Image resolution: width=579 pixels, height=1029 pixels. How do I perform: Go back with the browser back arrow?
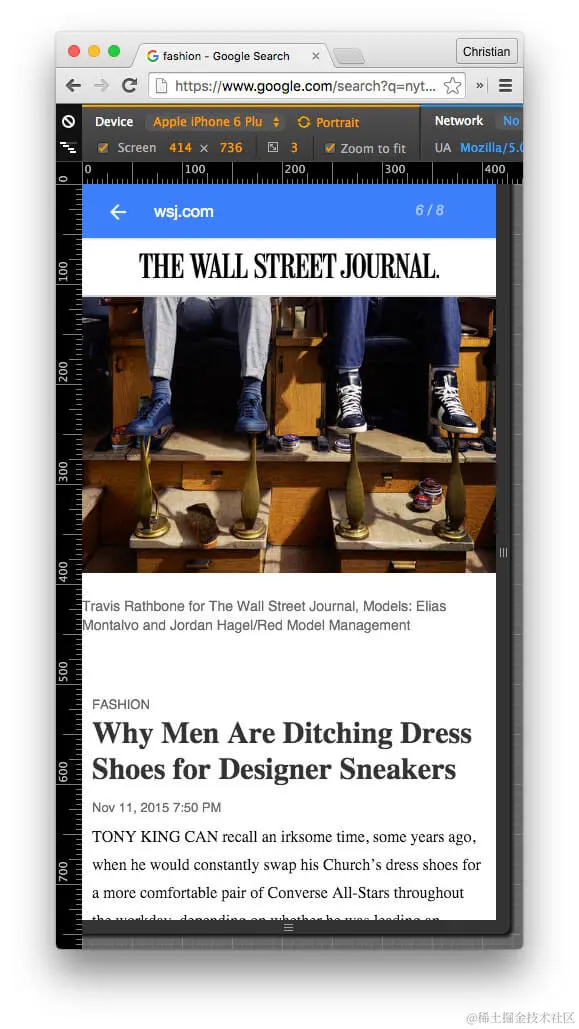74,85
